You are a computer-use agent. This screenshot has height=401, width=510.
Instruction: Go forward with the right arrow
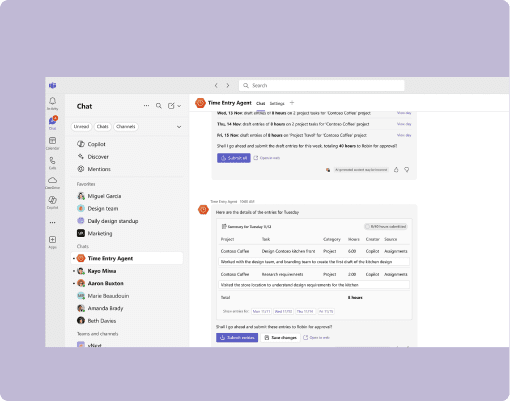[x=228, y=86]
